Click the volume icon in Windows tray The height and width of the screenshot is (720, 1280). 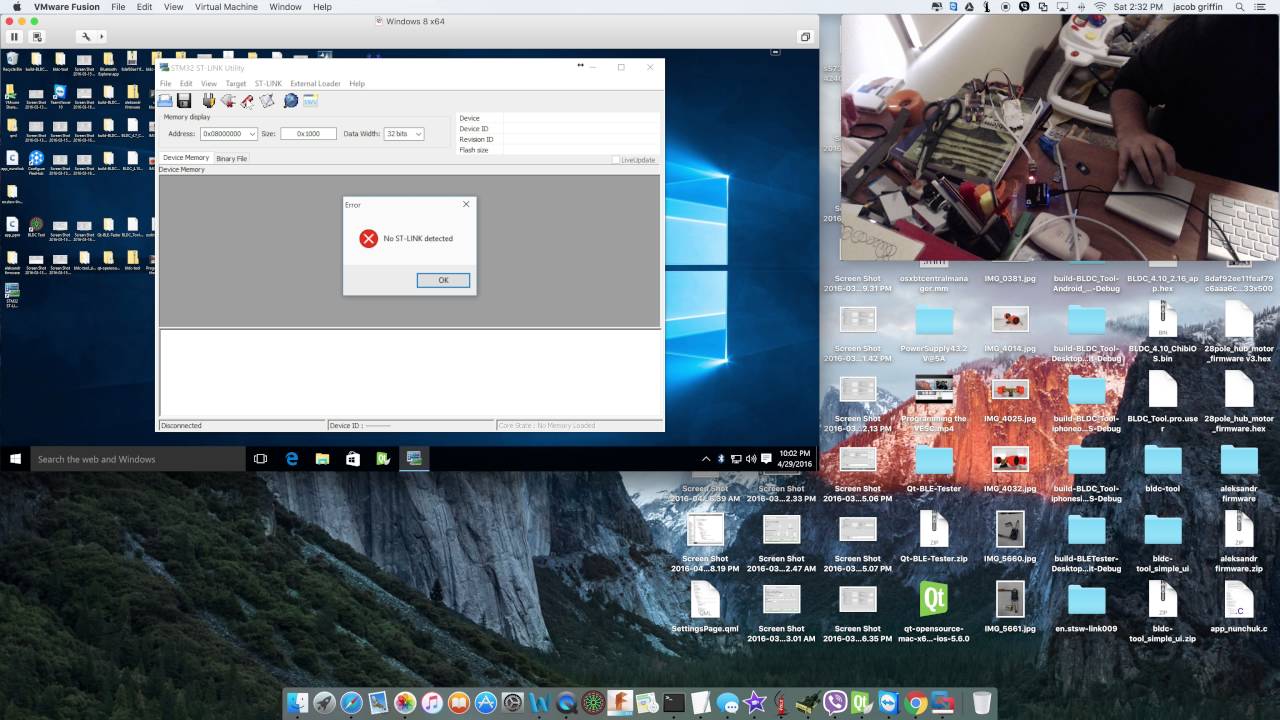pyautogui.click(x=751, y=459)
